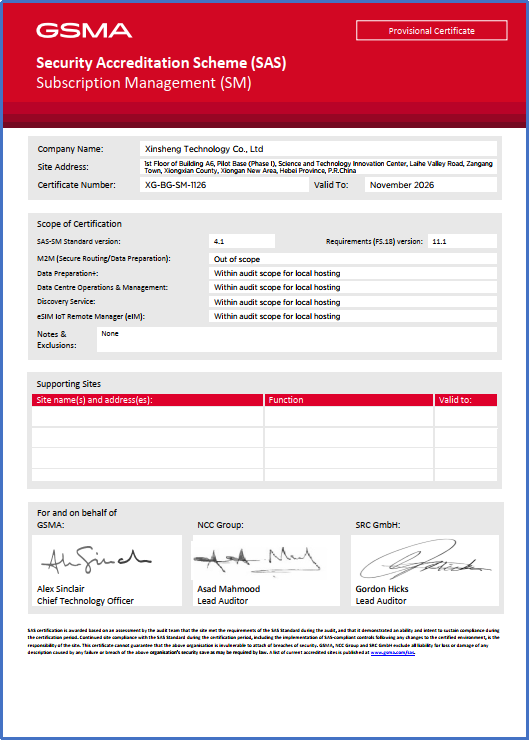Click the Valid To November 2026 field
The width and height of the screenshot is (529, 740).
tap(430, 185)
